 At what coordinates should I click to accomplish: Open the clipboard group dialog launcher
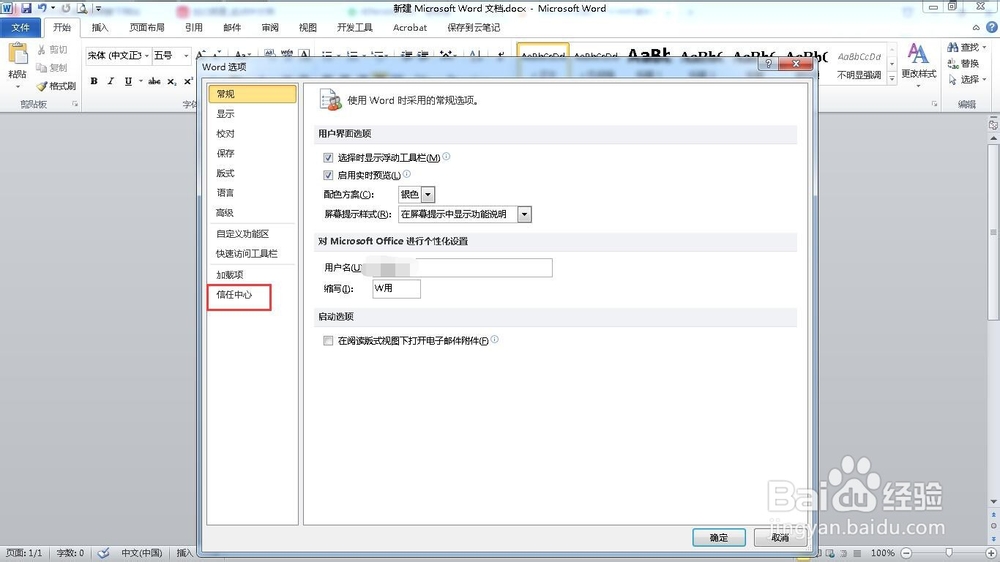(x=75, y=104)
